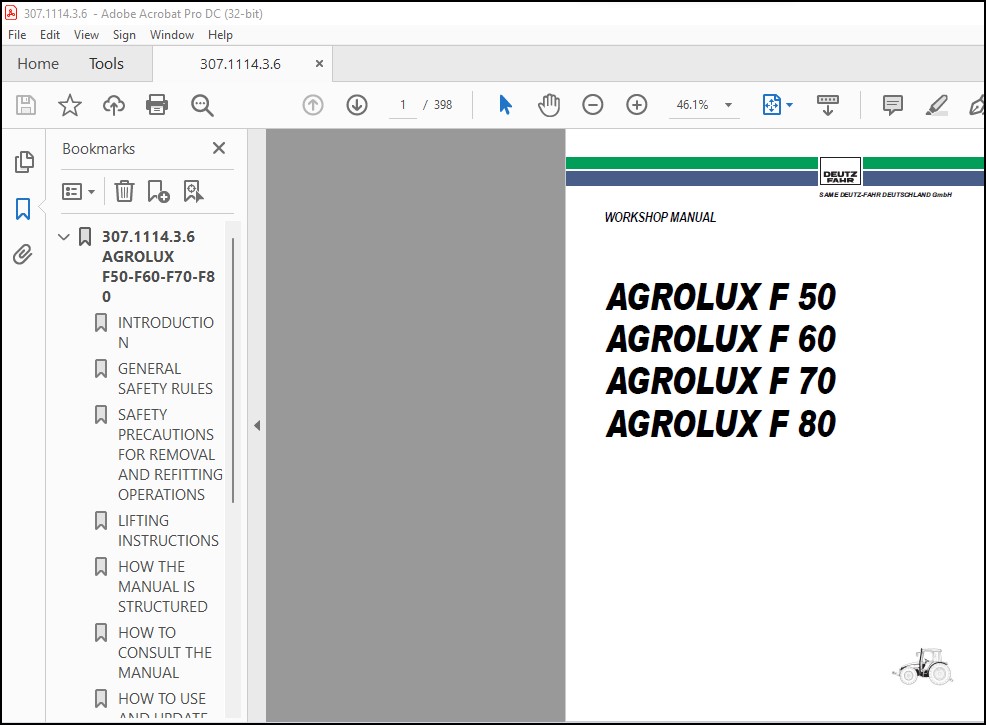
Task: Open bookmarks options dropdown menu
Action: point(78,191)
